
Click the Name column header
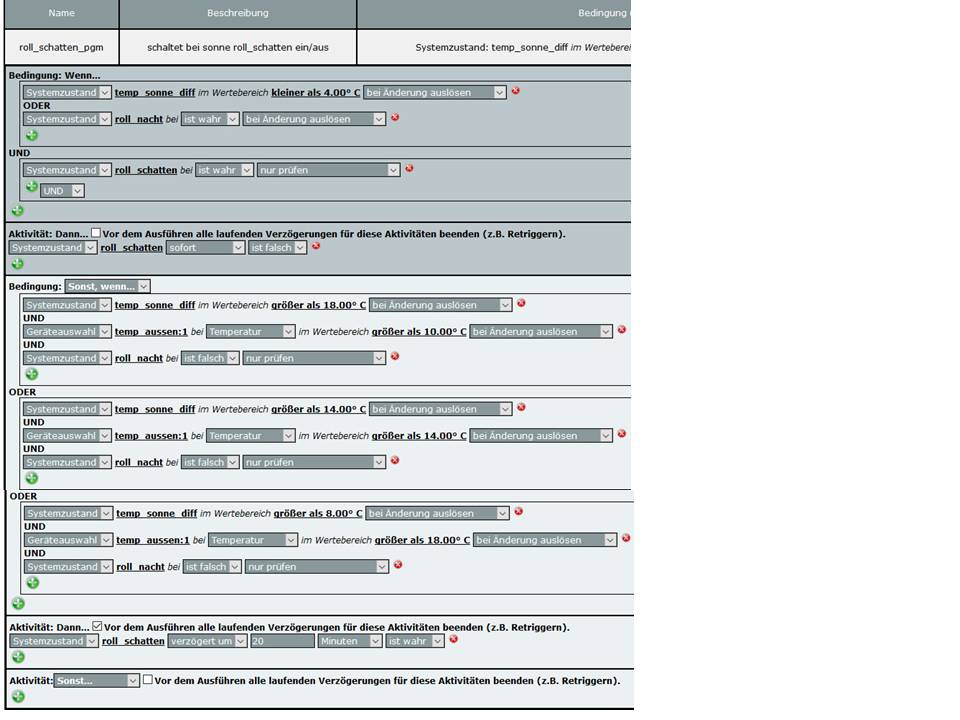click(x=61, y=13)
